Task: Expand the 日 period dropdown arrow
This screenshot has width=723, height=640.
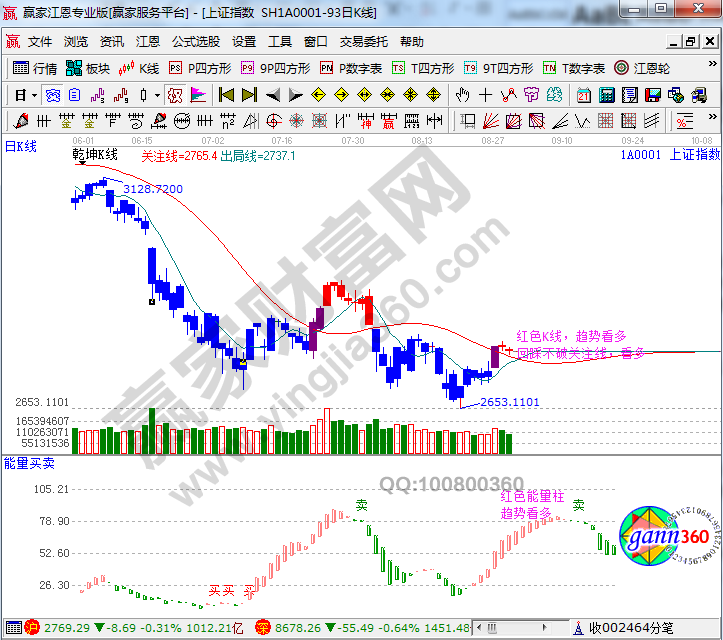Action: 33,95
